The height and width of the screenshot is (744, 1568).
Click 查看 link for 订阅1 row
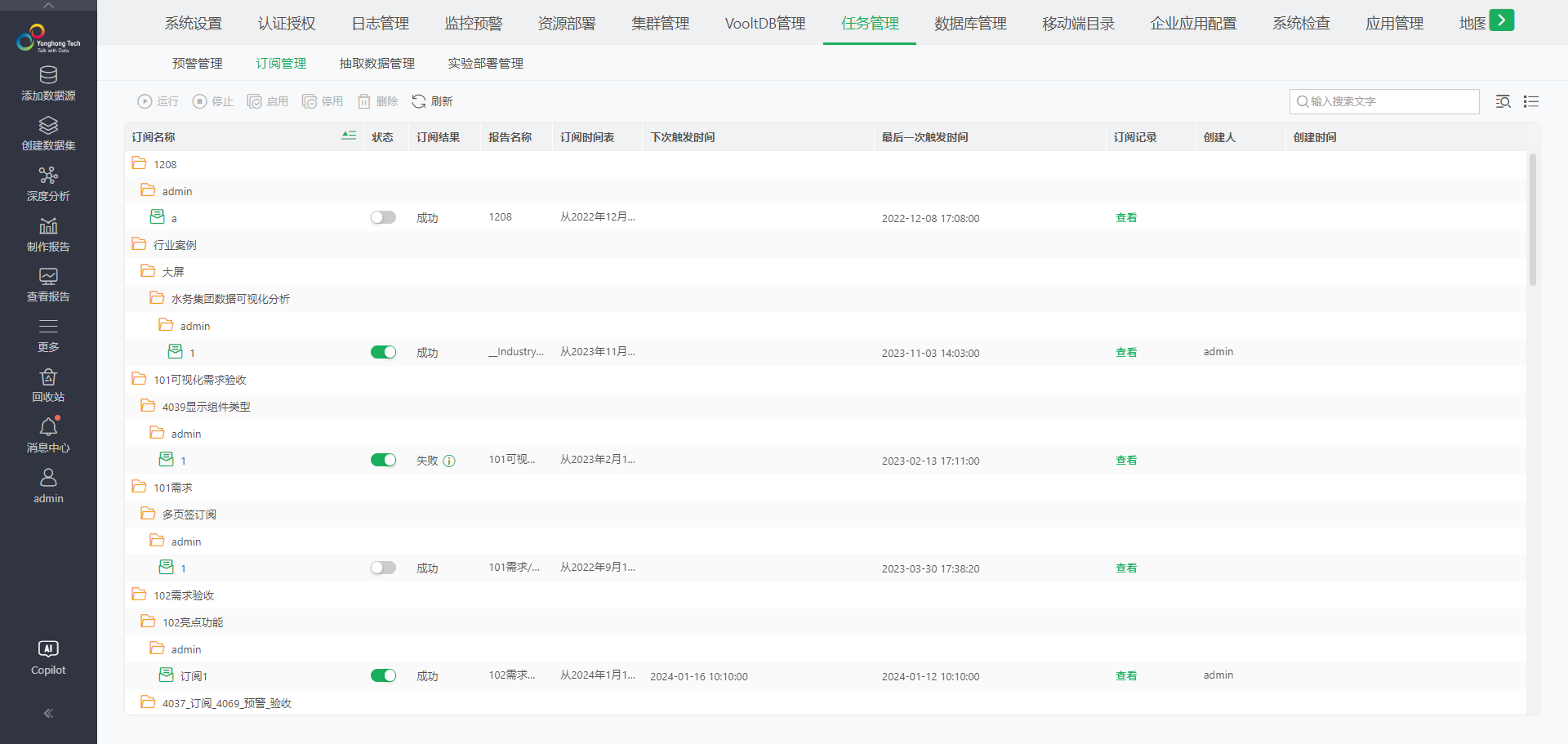tap(1126, 675)
